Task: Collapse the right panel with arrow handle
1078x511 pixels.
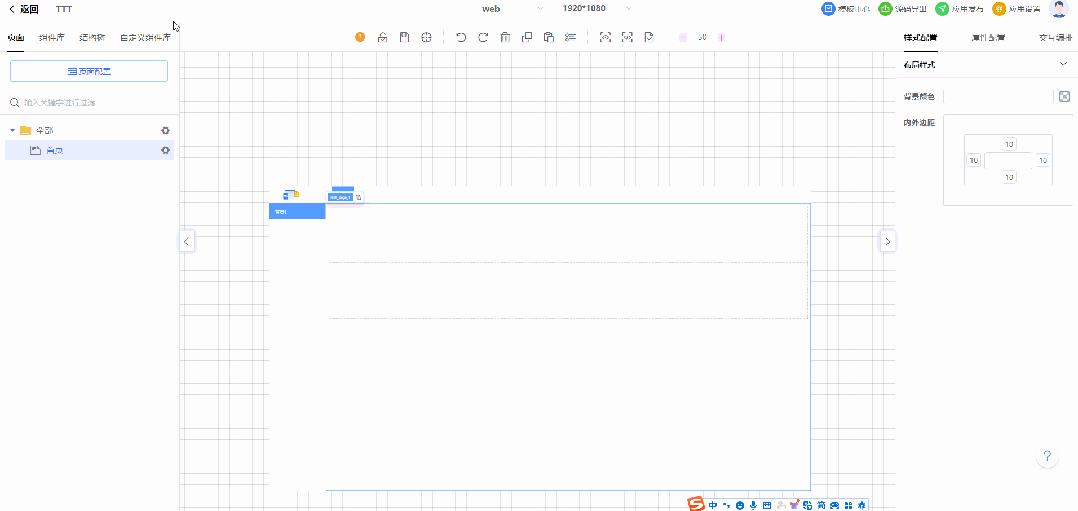Action: [887, 241]
